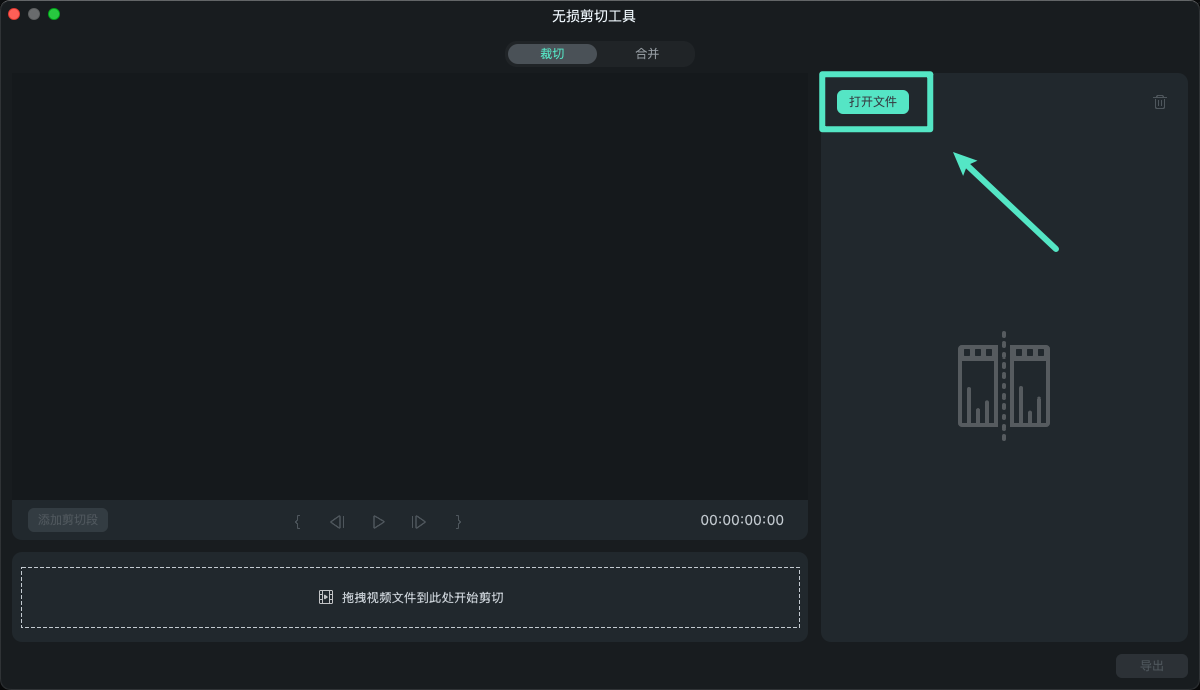Delete all clips using the trash icon
Image resolution: width=1200 pixels, height=690 pixels.
(x=1159, y=101)
